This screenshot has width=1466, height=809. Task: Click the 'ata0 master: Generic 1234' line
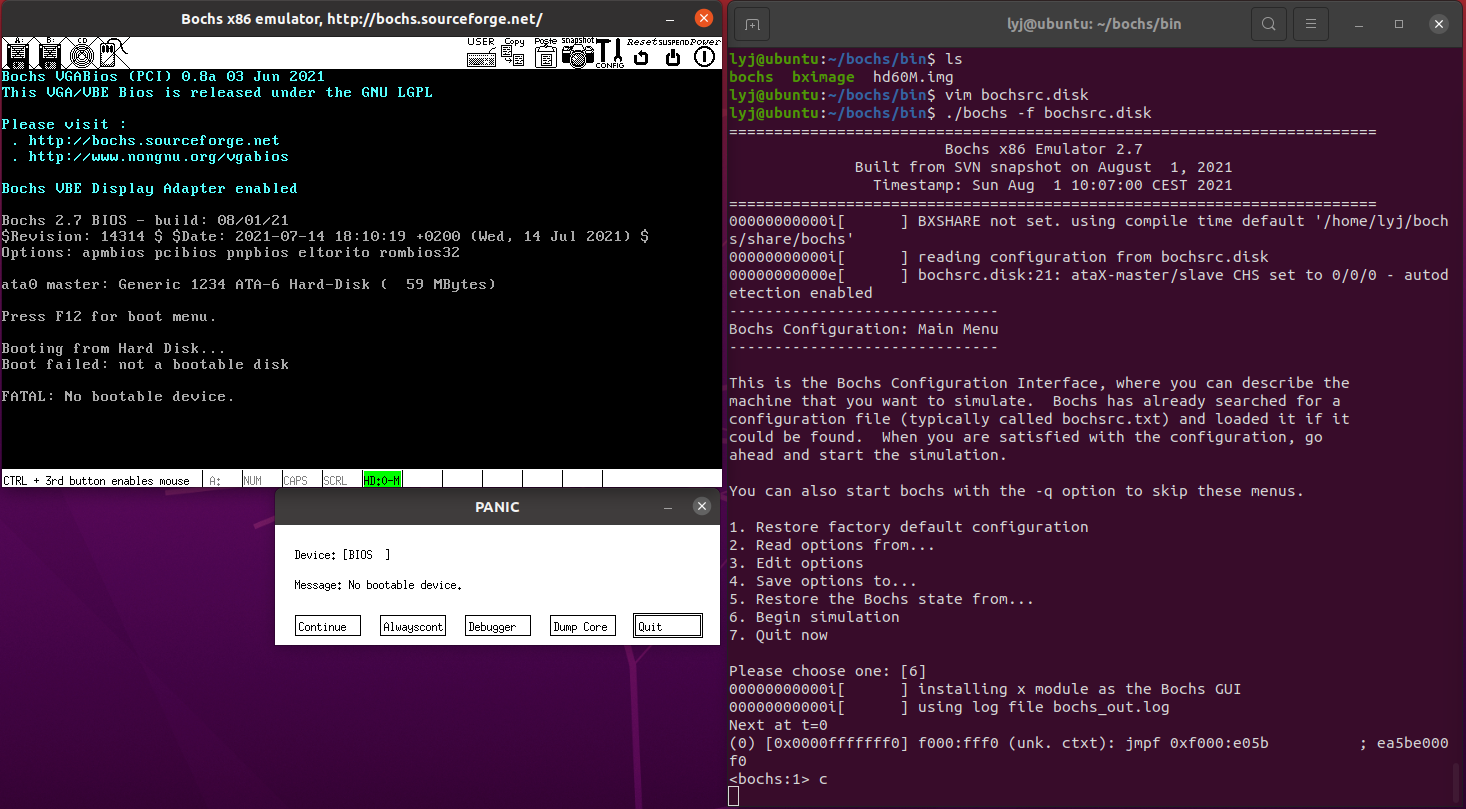pyautogui.click(x=249, y=284)
